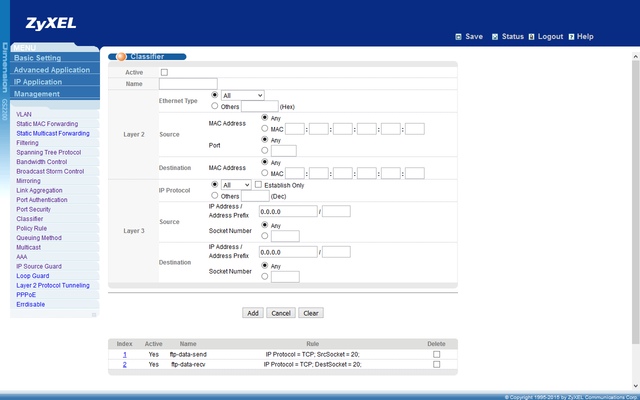The image size is (640, 400).
Task: Click the Logout icon in header
Action: coord(531,37)
